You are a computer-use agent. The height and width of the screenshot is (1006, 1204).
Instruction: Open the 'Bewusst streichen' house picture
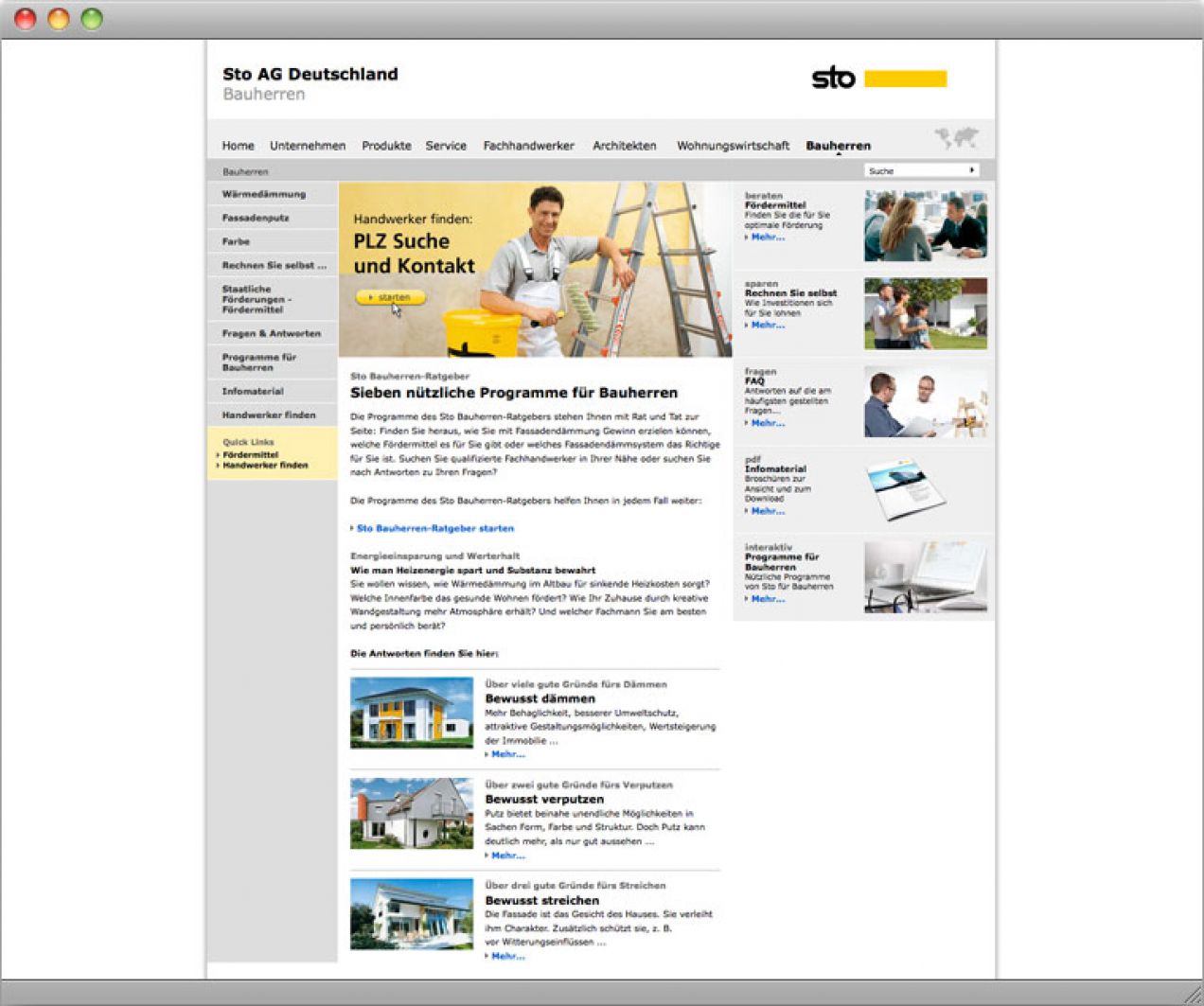pos(411,913)
